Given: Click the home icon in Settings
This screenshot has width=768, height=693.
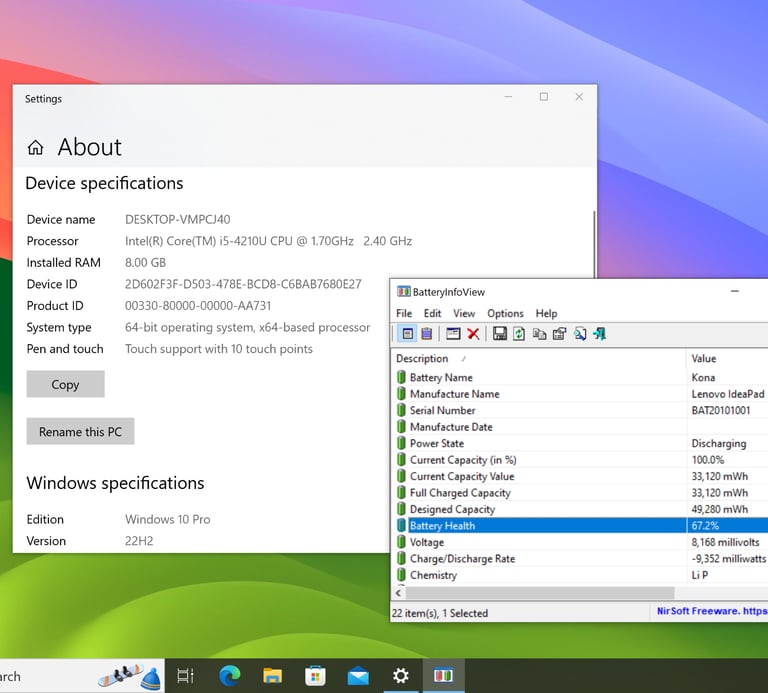Looking at the screenshot, I should click(35, 147).
